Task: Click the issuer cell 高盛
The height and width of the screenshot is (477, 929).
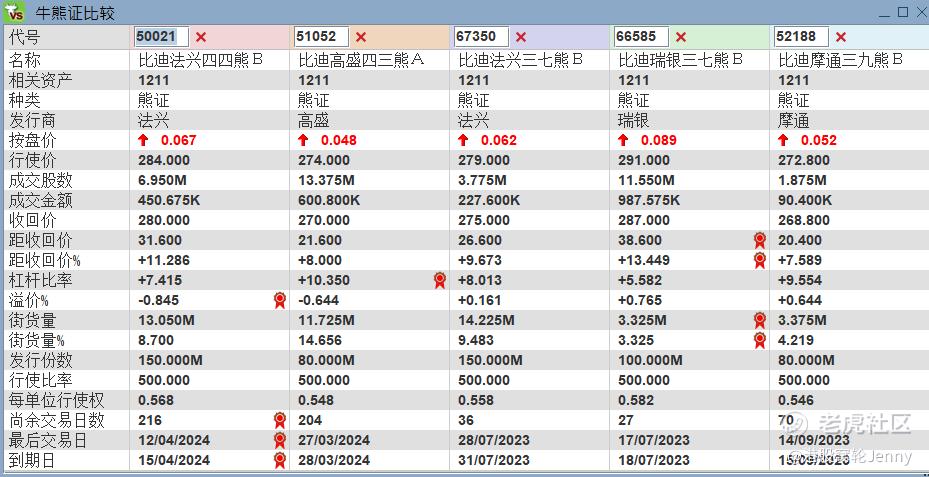Action: click(313, 121)
